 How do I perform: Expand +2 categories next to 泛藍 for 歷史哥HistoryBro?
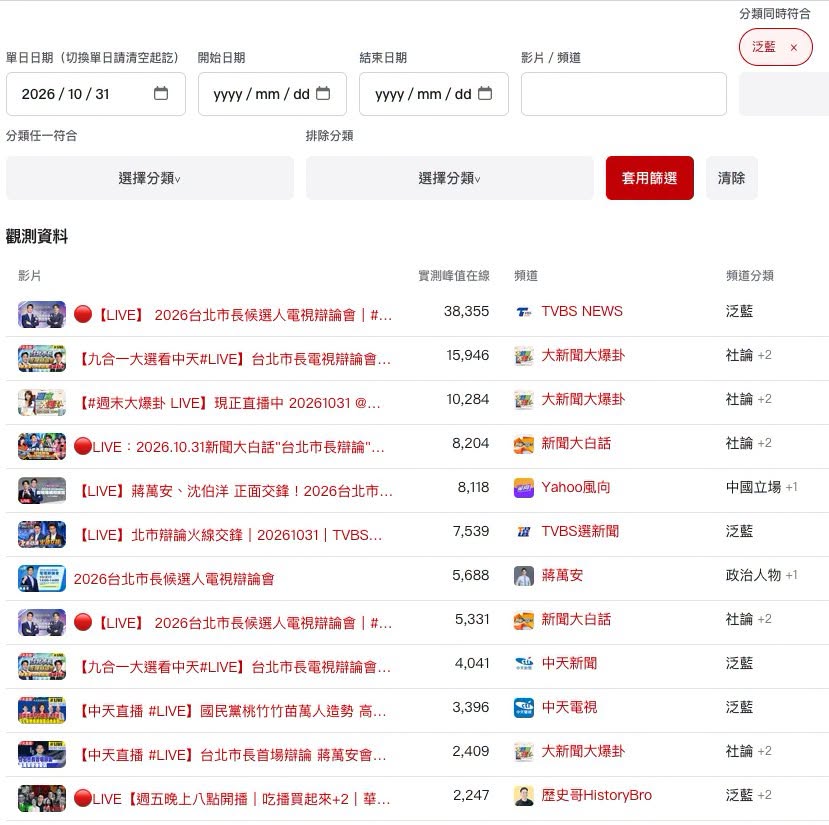pyautogui.click(x=764, y=795)
